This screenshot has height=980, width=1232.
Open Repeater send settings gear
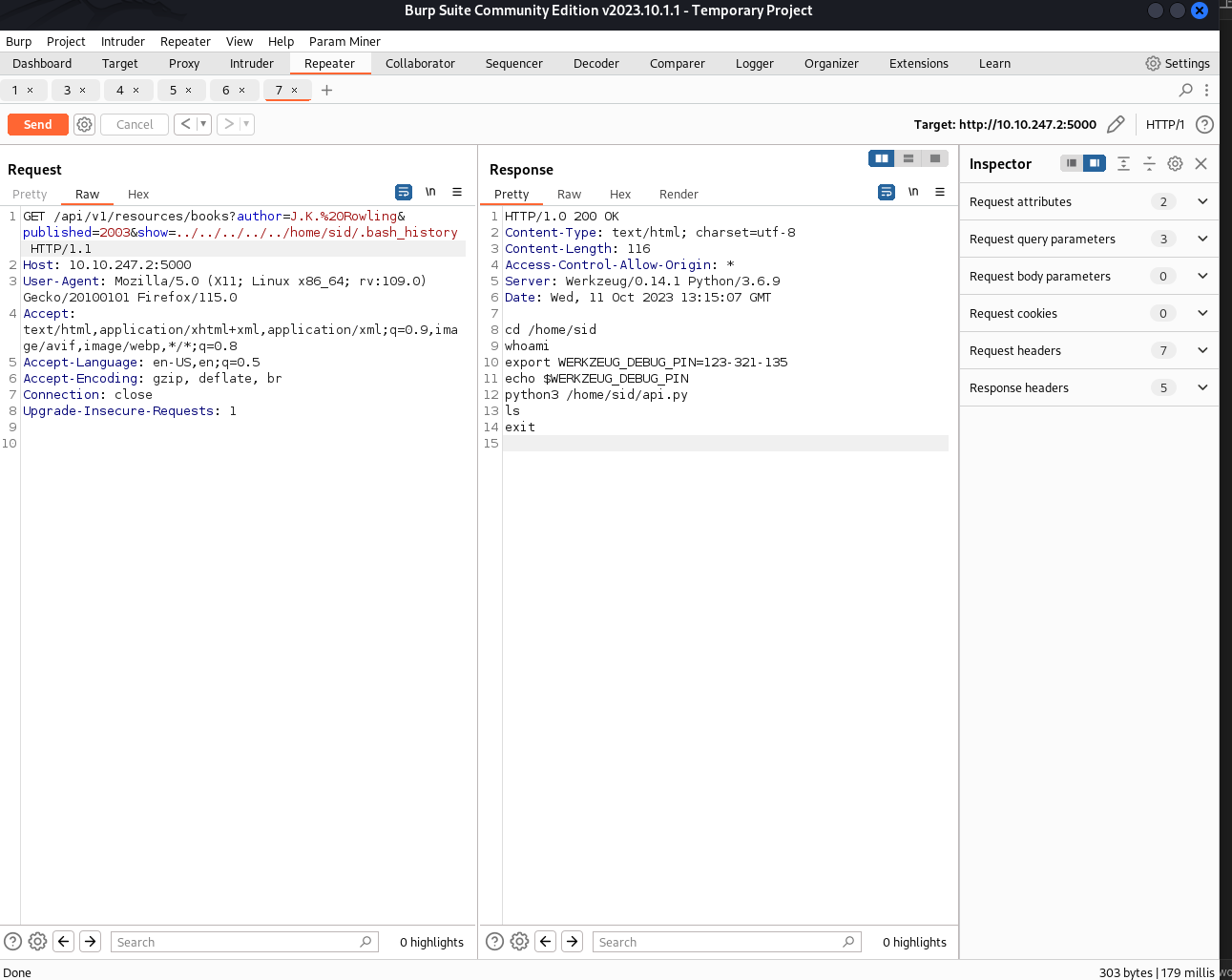click(84, 125)
